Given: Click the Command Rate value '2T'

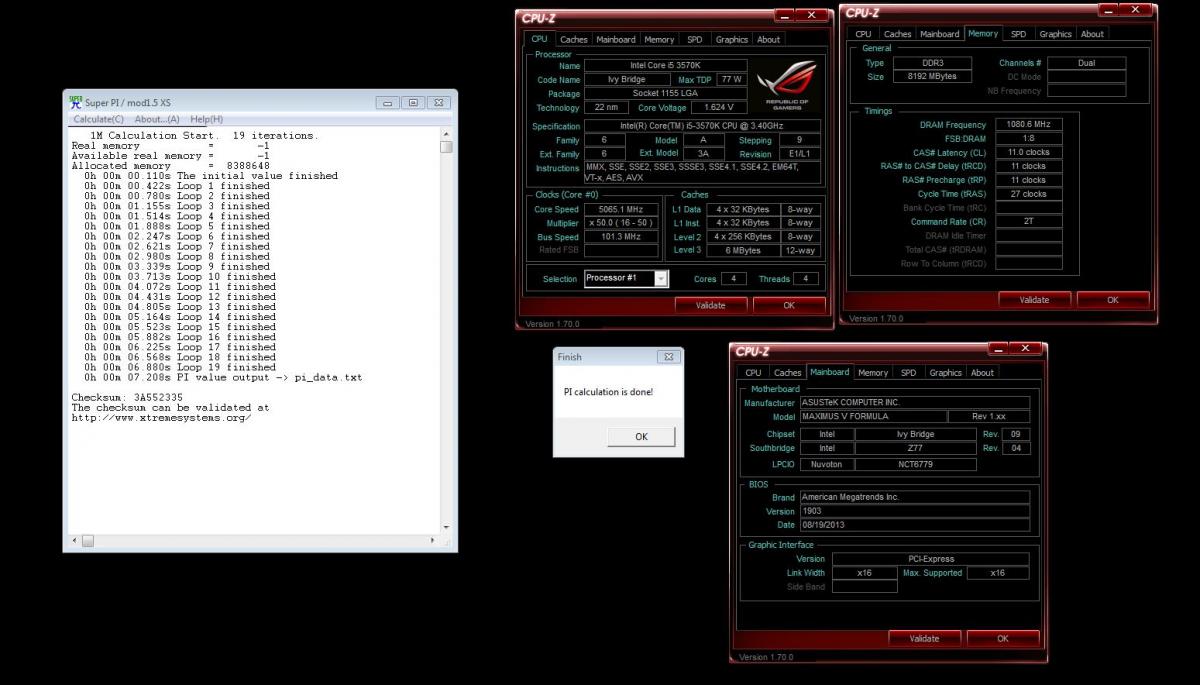Looking at the screenshot, I should pos(1028,221).
